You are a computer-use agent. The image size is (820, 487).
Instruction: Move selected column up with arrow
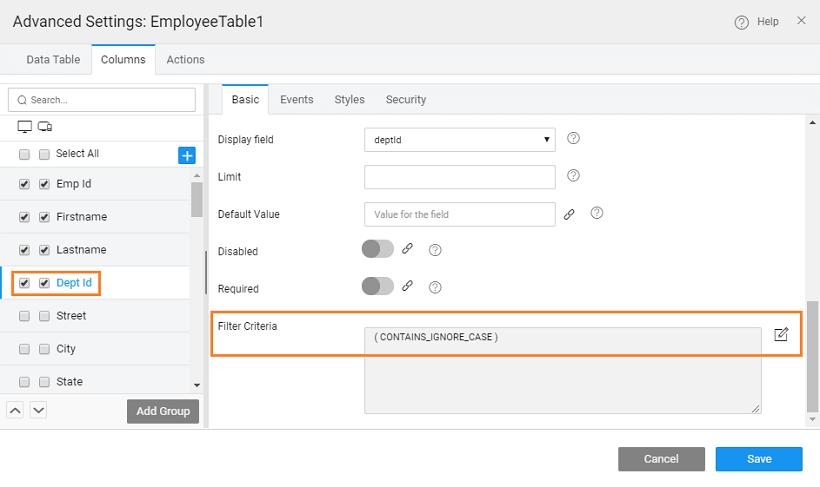[x=16, y=410]
